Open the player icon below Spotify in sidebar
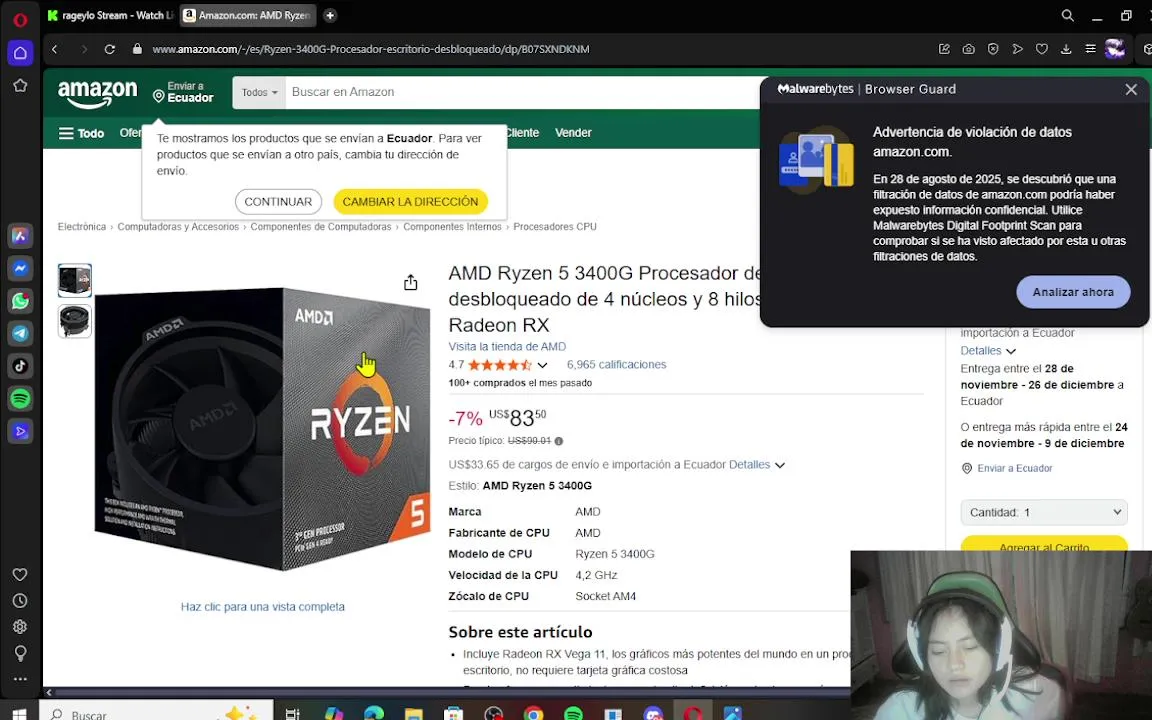 (20, 431)
